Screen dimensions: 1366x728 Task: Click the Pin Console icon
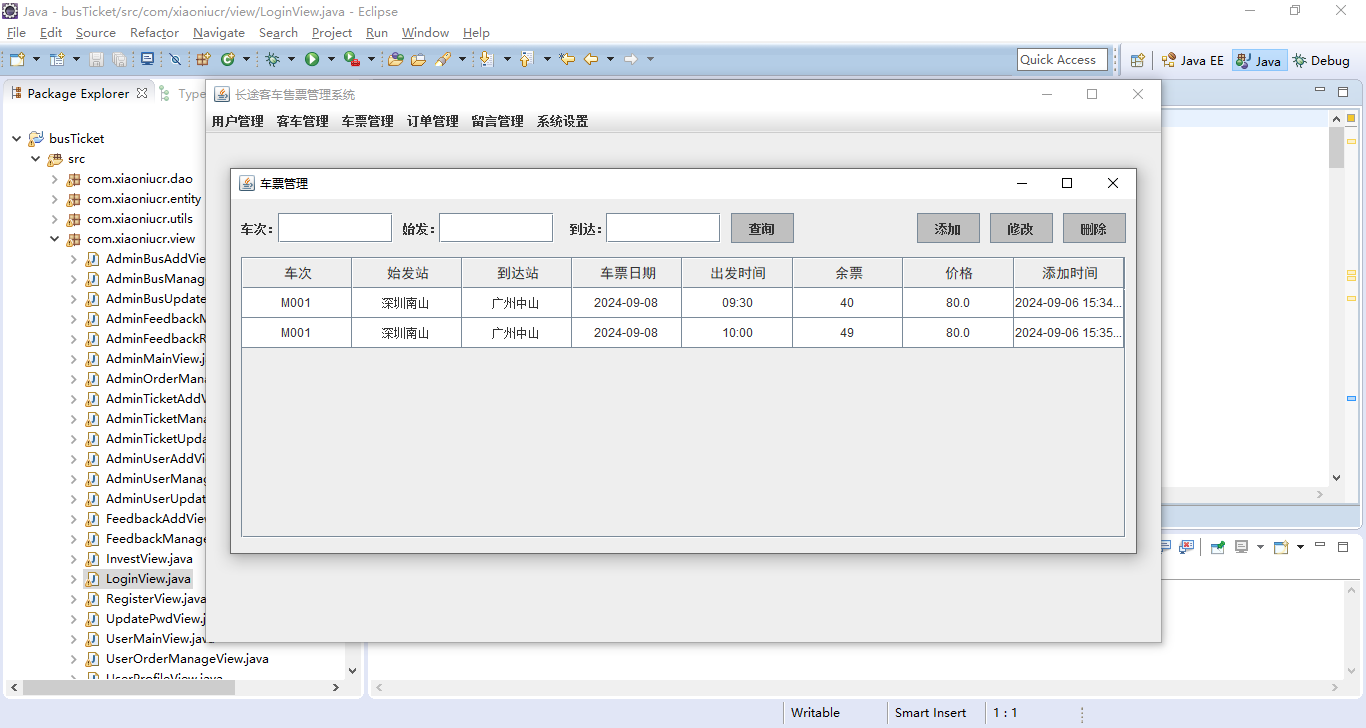coord(1218,547)
